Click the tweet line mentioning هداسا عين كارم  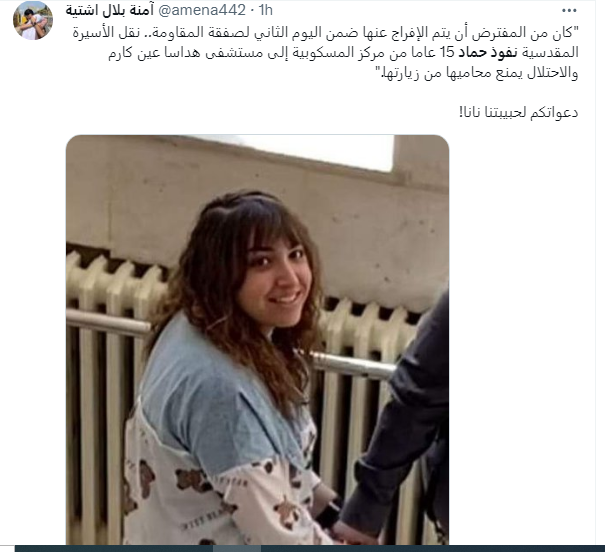[x=343, y=52]
